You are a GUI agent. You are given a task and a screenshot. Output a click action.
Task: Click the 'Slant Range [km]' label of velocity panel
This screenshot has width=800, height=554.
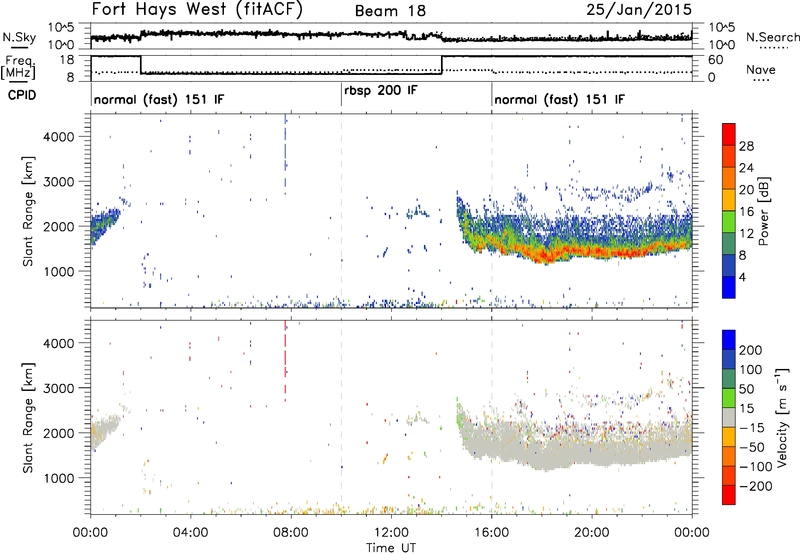[x=28, y=417]
